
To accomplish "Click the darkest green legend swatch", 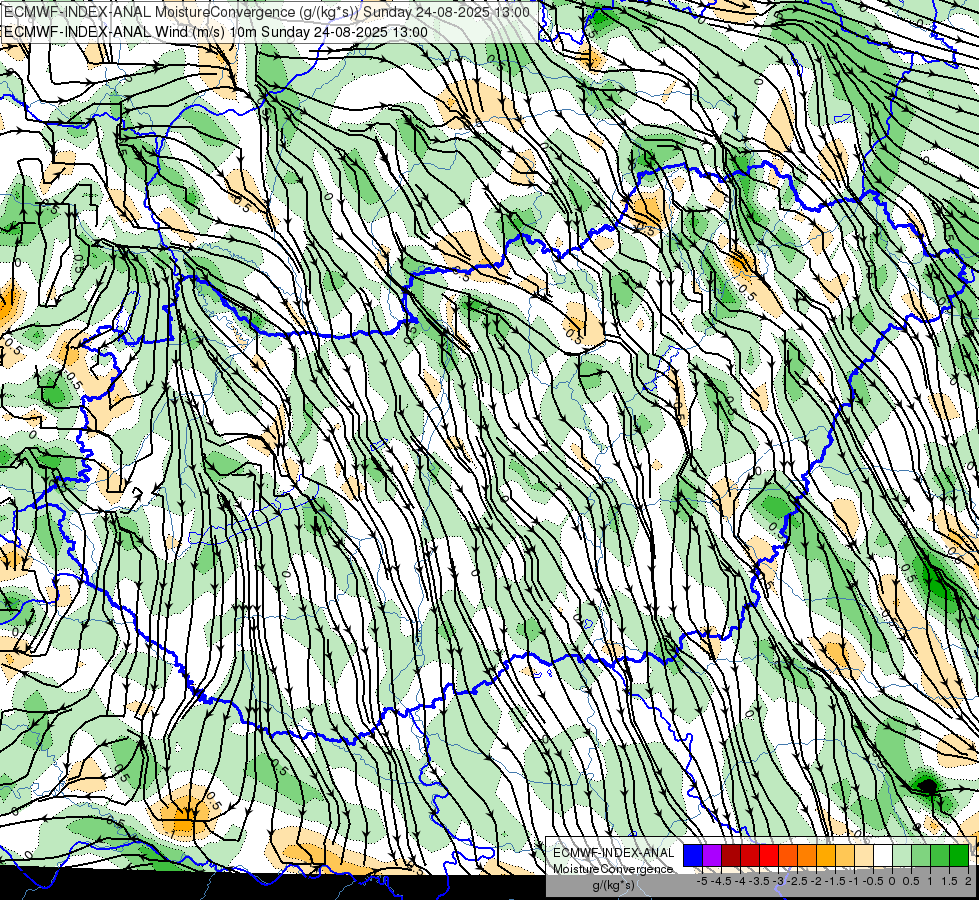I will [x=959, y=855].
